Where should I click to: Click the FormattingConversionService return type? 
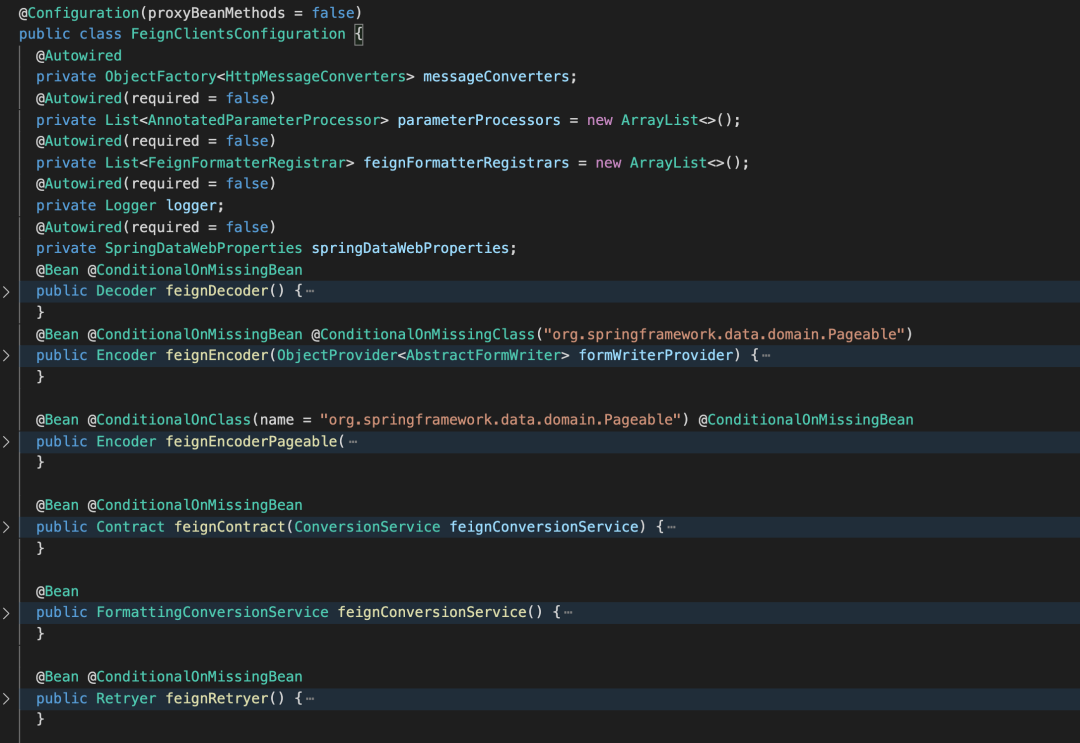tap(212, 611)
